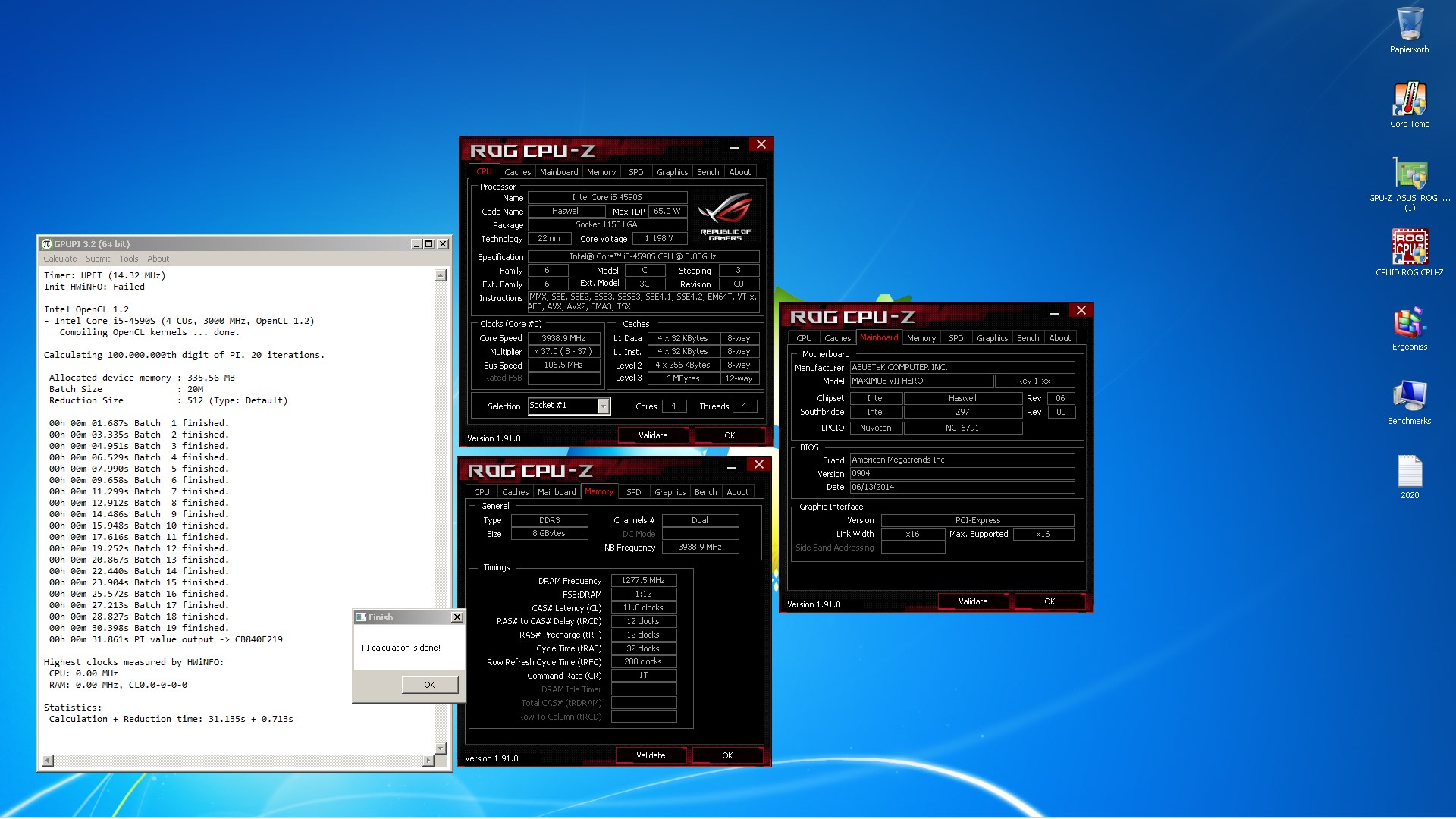Click the Finish dialog title icon
This screenshot has height=819, width=1456.
point(362,617)
